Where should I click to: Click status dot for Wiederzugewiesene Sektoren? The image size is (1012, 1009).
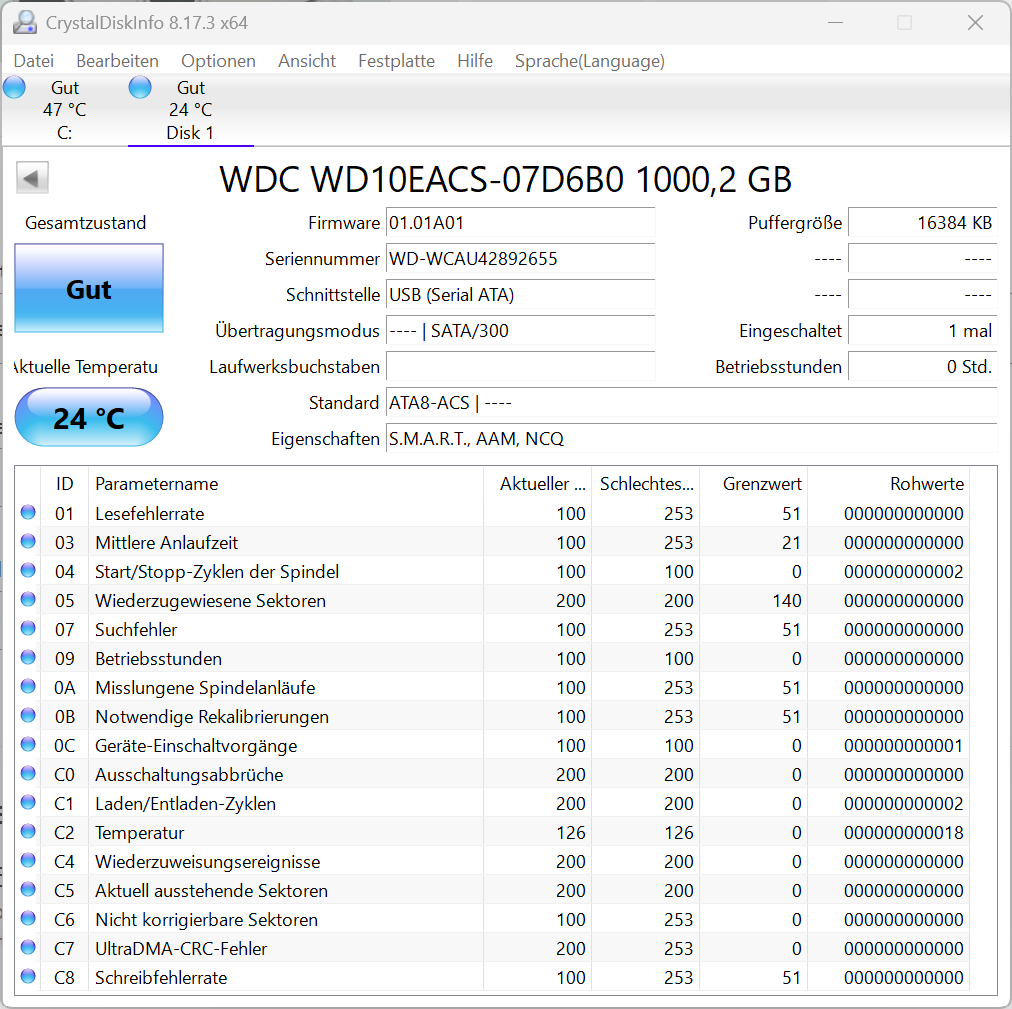(28, 600)
